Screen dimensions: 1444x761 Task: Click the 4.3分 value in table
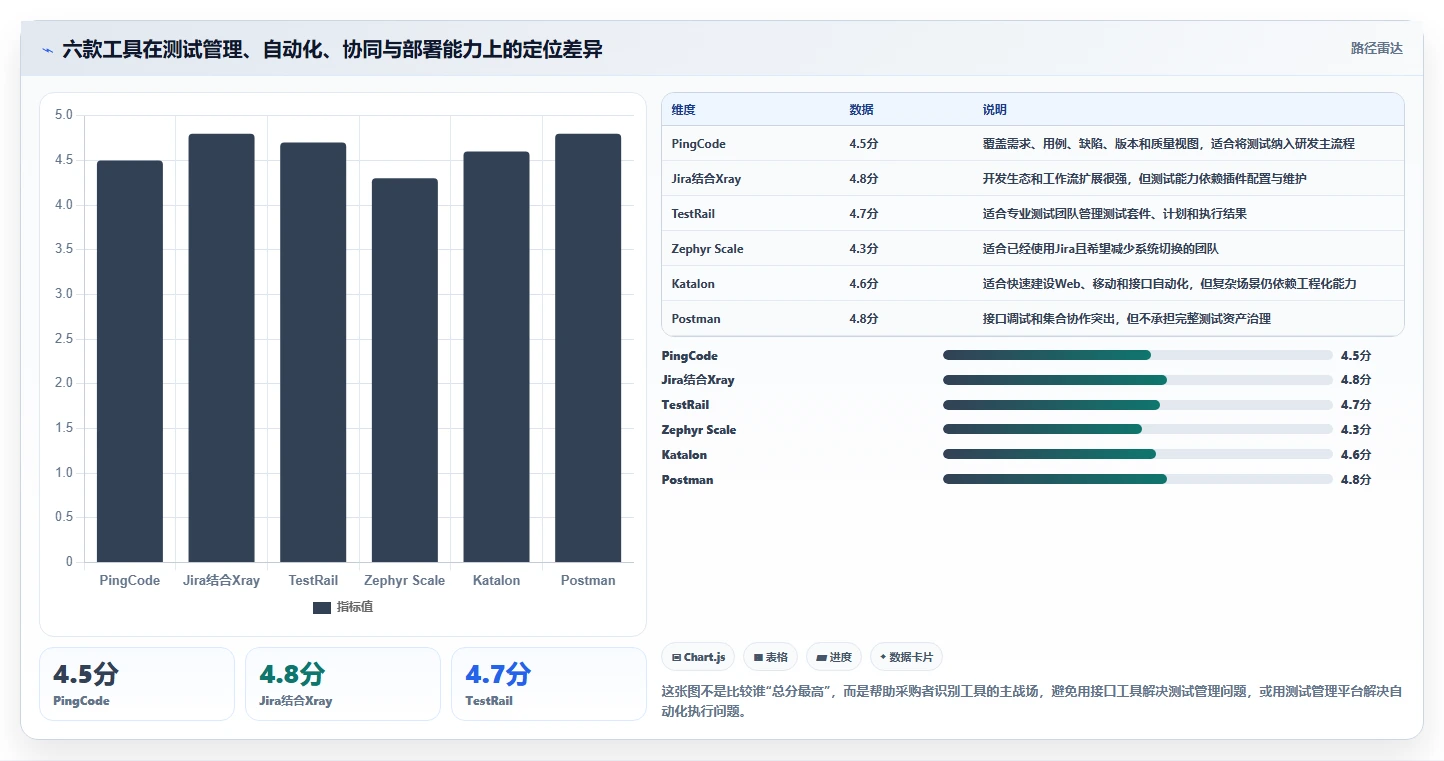click(x=864, y=249)
